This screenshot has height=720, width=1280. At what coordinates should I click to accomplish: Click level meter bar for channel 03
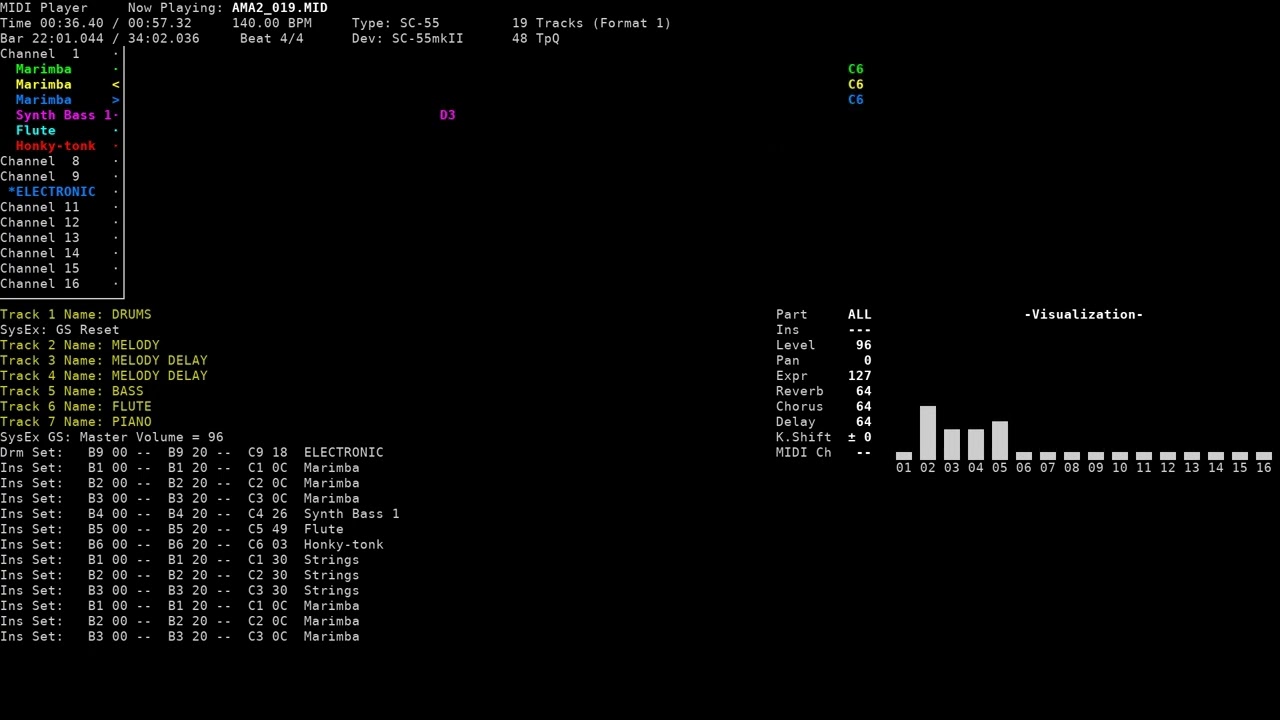(952, 445)
